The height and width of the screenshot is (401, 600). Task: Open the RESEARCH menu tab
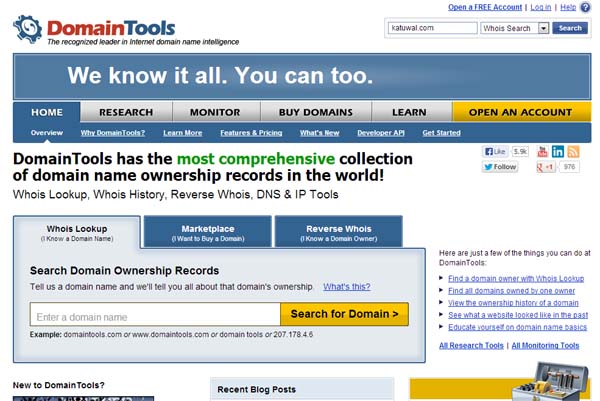[125, 112]
